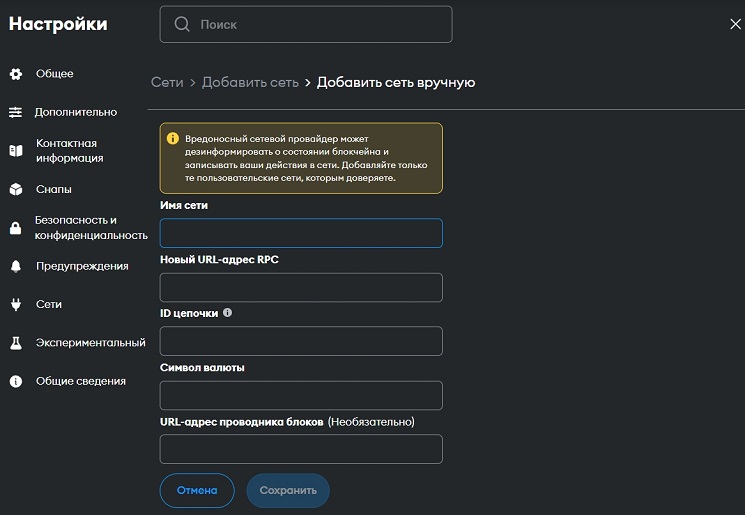745x515 pixels.
Task: Close the settings with the X button
Action: tap(735, 24)
